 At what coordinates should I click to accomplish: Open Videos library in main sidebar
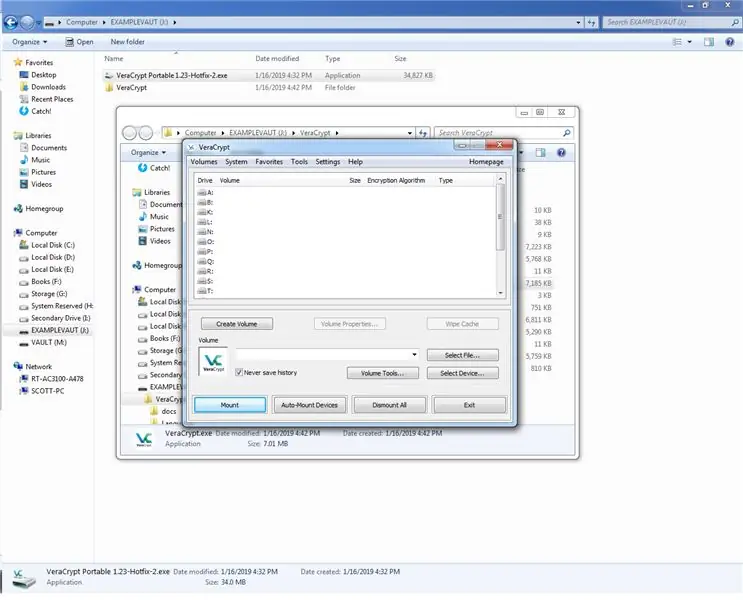41,184
